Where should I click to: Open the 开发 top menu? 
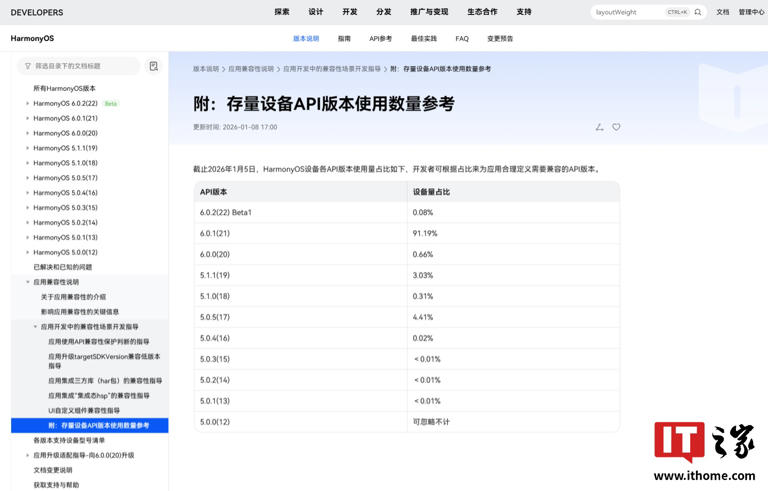pyautogui.click(x=349, y=12)
